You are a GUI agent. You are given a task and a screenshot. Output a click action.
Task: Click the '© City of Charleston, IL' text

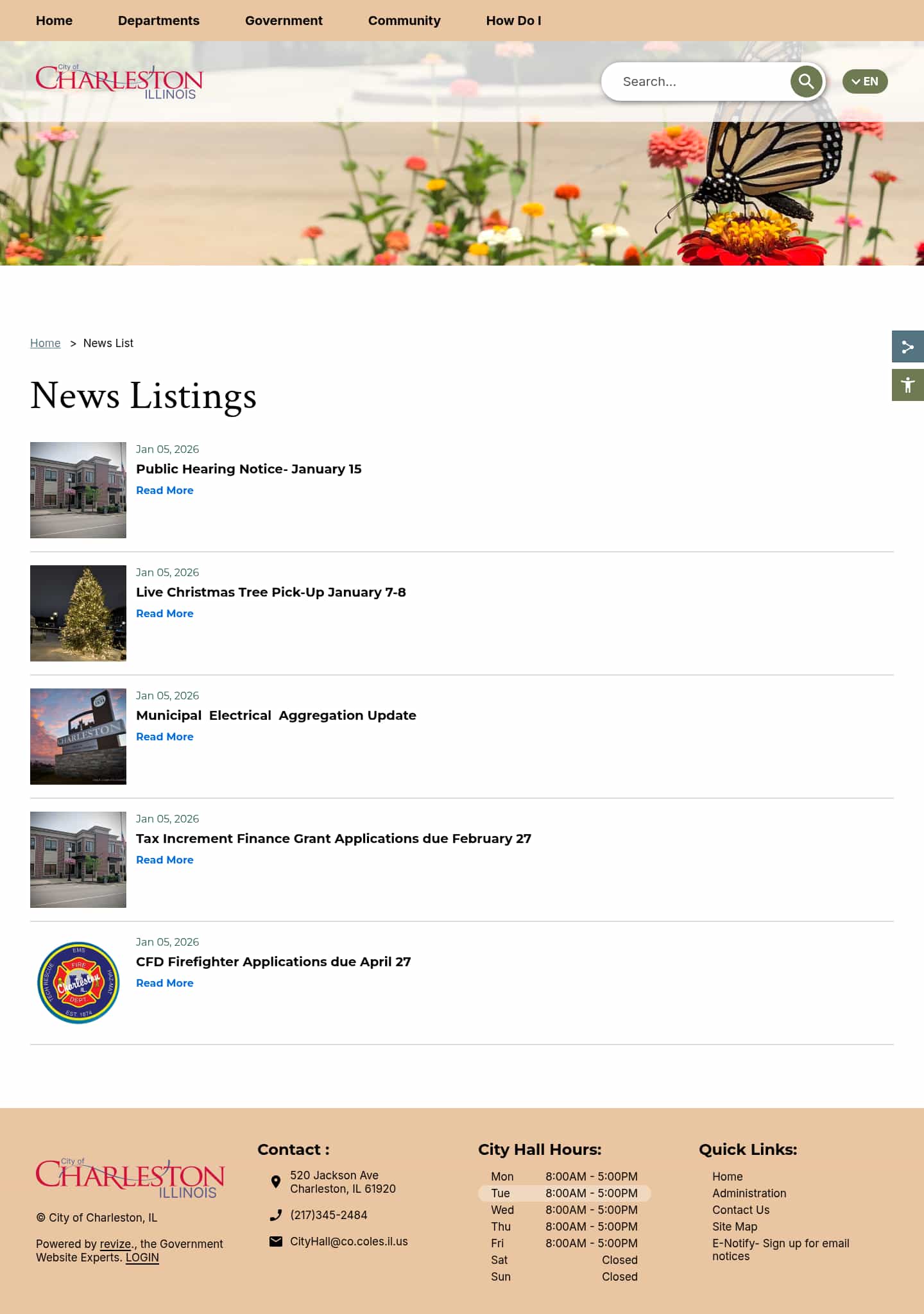click(x=97, y=1218)
